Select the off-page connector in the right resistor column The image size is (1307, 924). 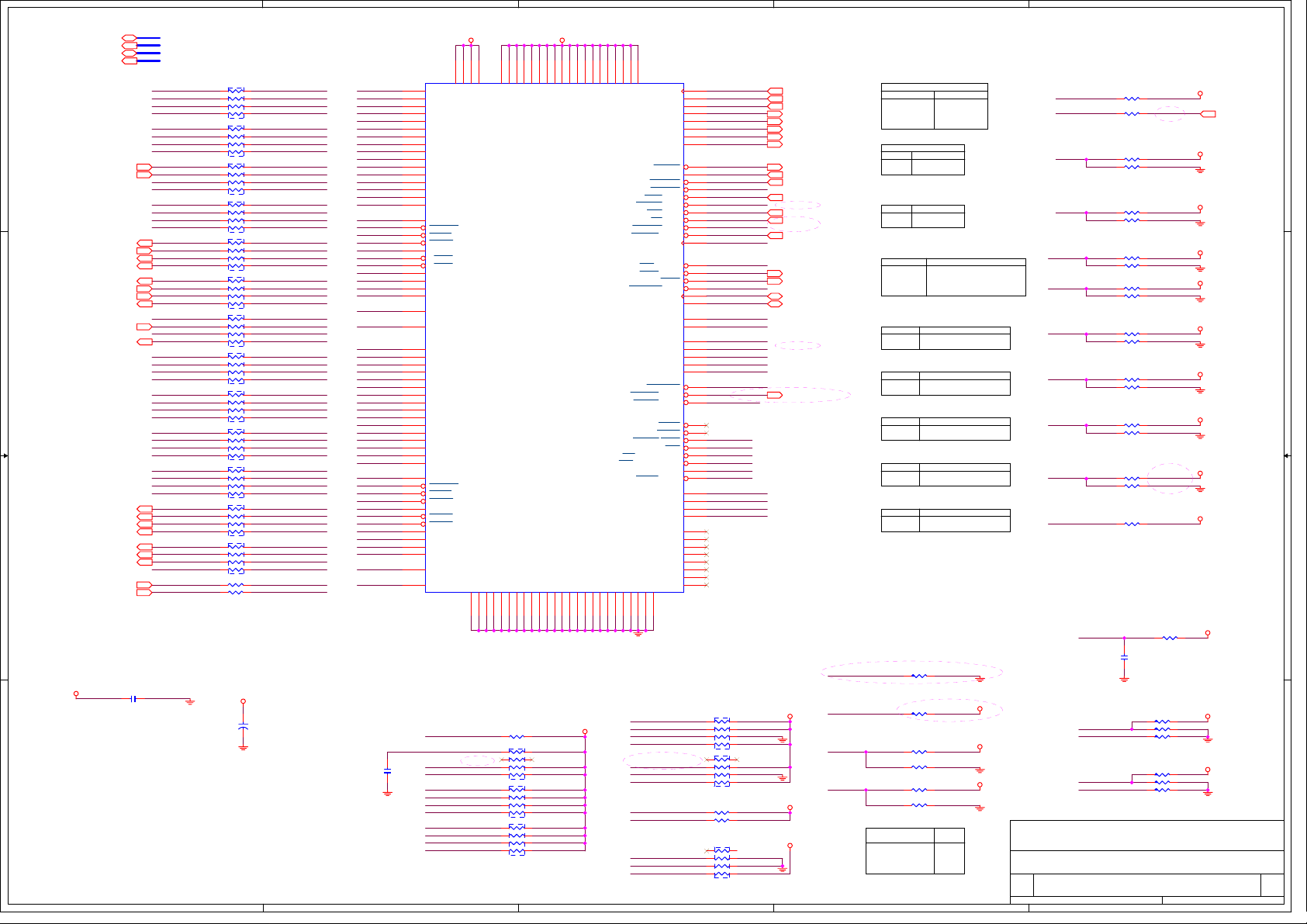[x=1208, y=114]
